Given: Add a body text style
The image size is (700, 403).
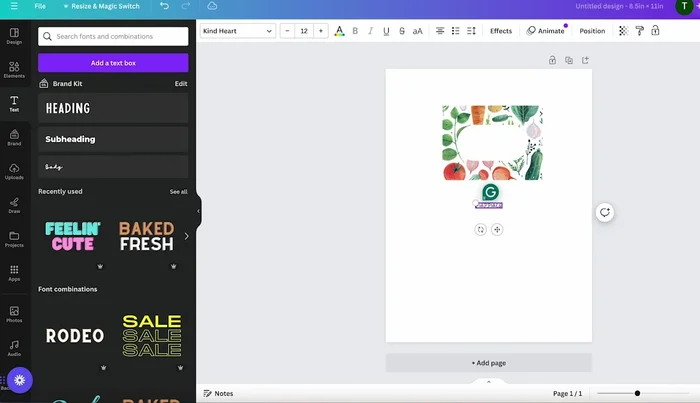Looking at the screenshot, I should click(113, 167).
